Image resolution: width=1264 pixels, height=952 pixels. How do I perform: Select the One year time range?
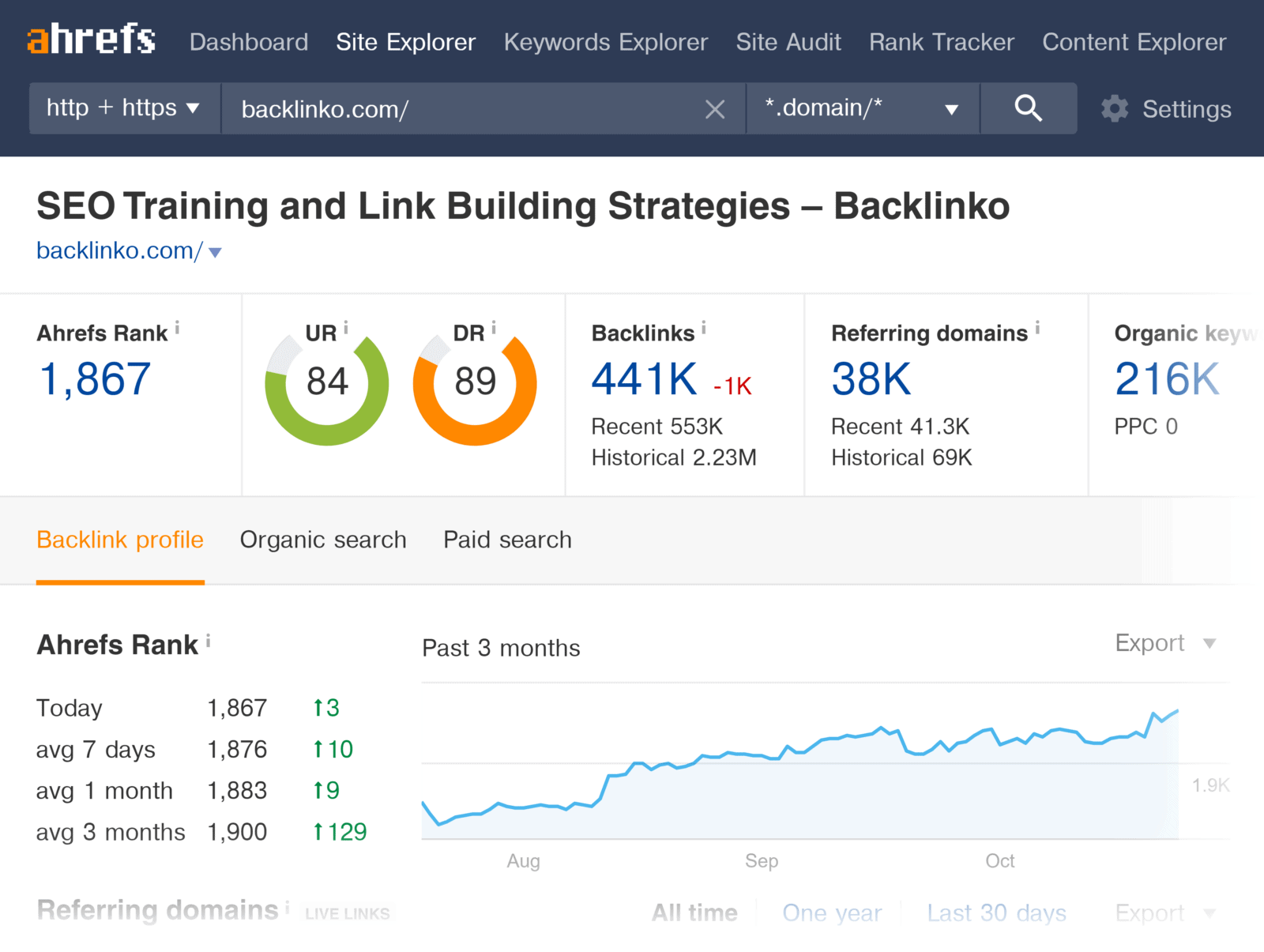pos(831,912)
